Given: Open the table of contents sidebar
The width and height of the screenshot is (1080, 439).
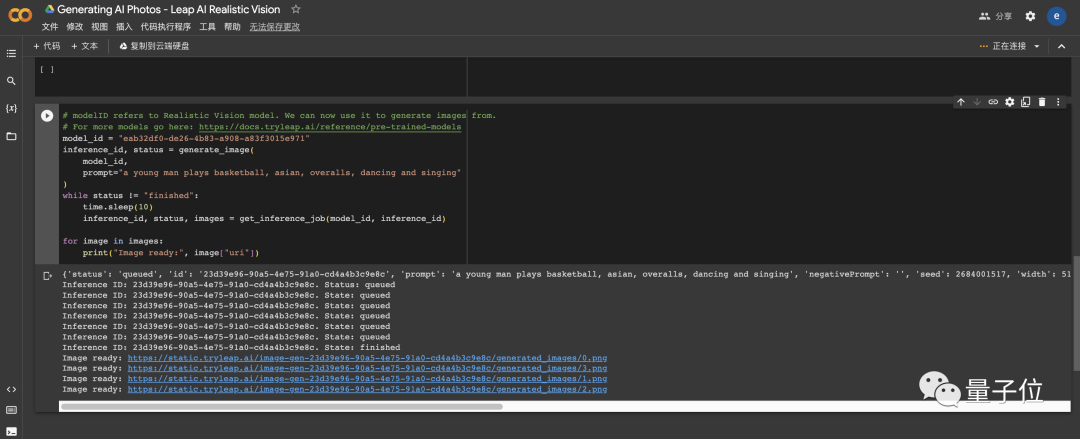Looking at the screenshot, I should coord(11,53).
